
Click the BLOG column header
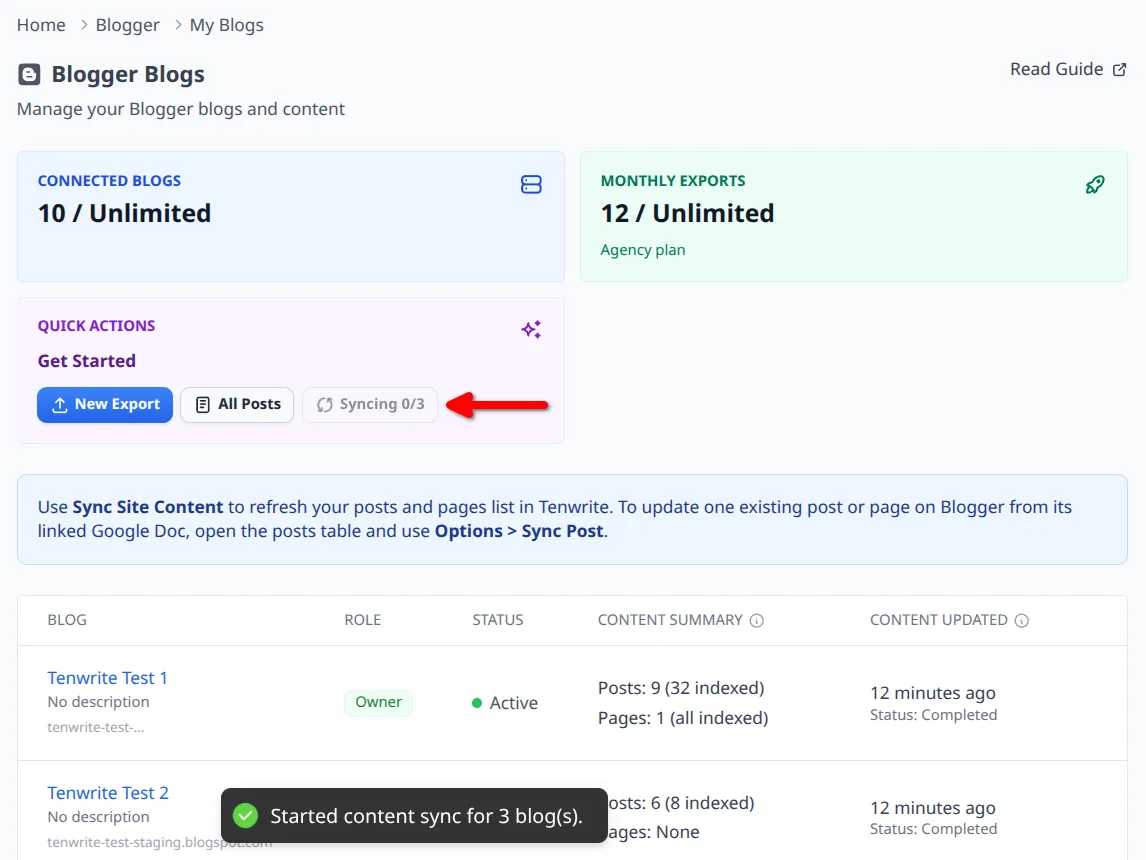point(67,620)
